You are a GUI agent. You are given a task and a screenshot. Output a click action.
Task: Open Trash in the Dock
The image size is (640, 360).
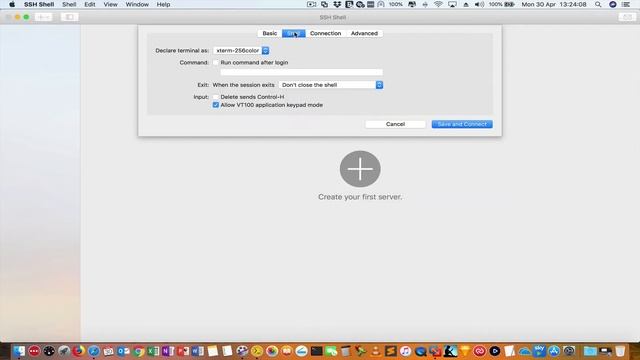620,351
